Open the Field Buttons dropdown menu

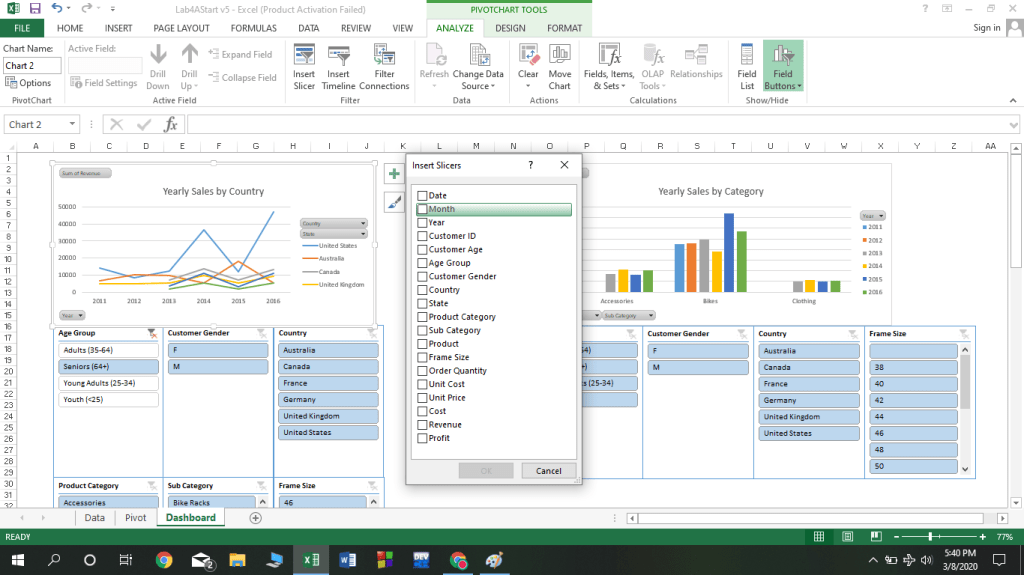coord(783,86)
